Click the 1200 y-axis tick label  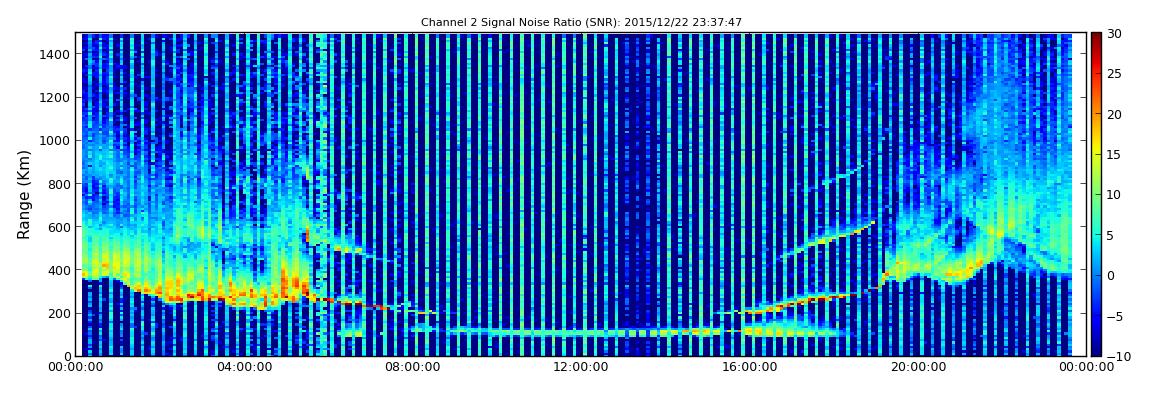(56, 98)
